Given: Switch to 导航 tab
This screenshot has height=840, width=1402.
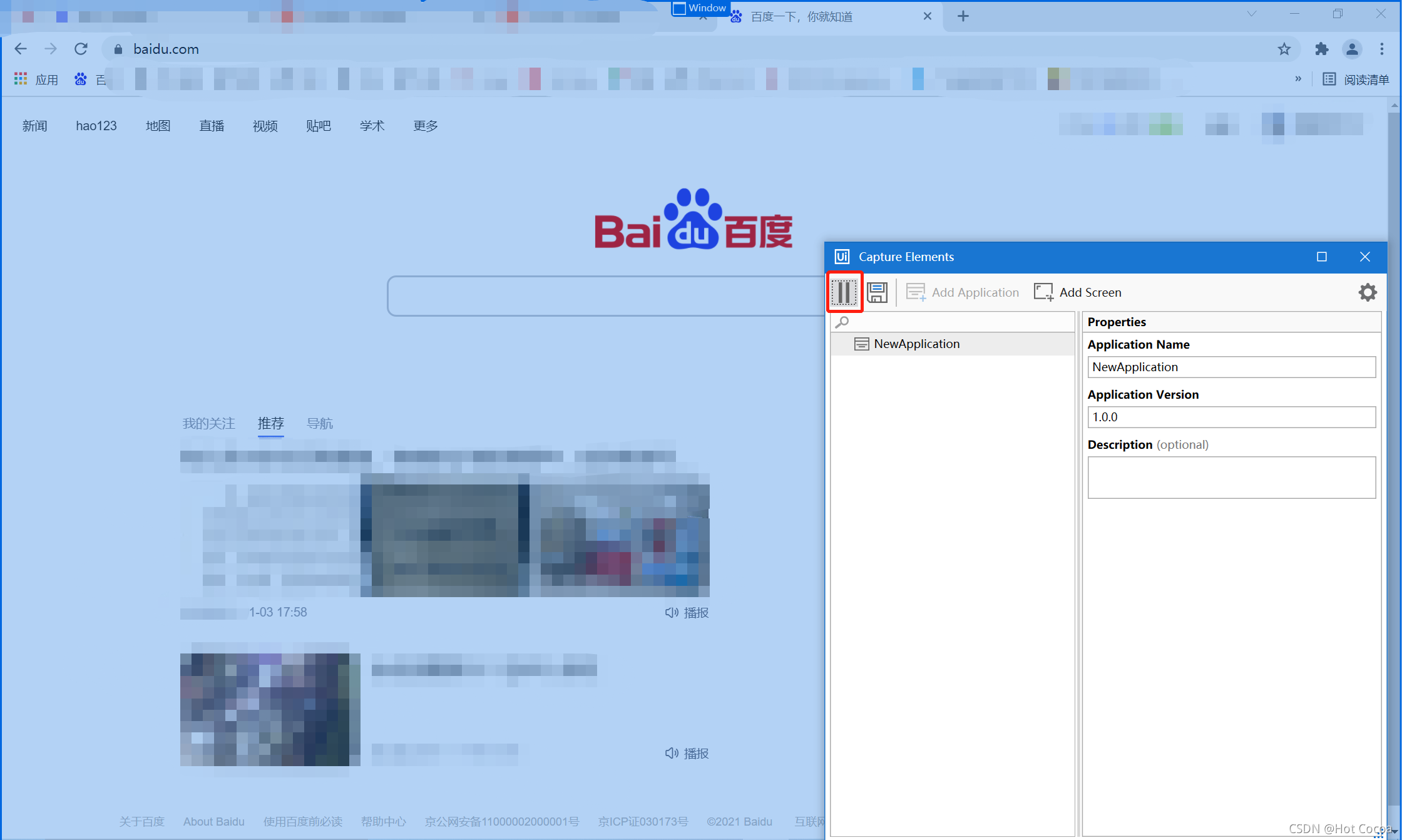Looking at the screenshot, I should click(319, 423).
